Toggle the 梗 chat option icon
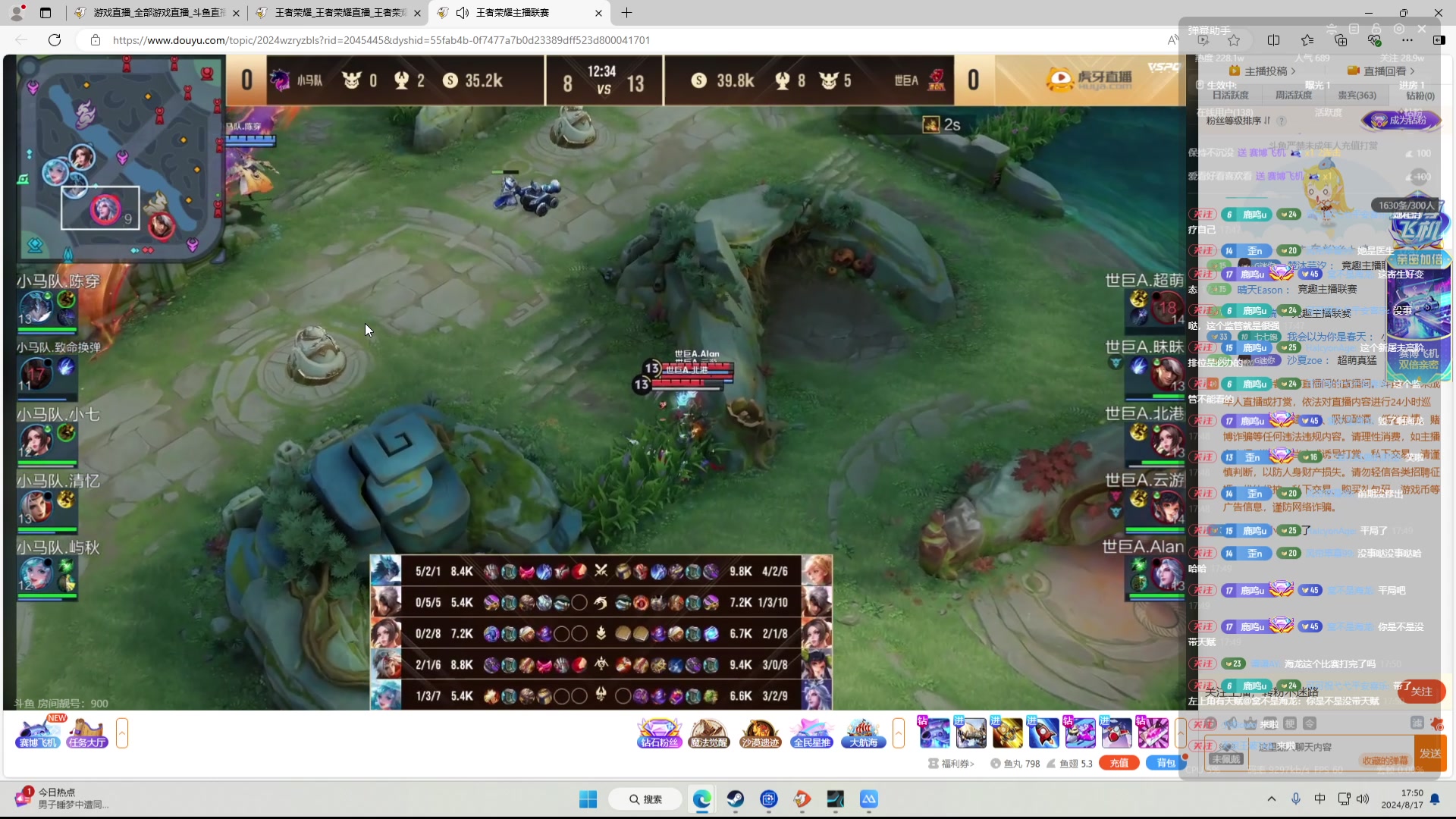Viewport: 1456px width, 819px height. click(x=1290, y=723)
